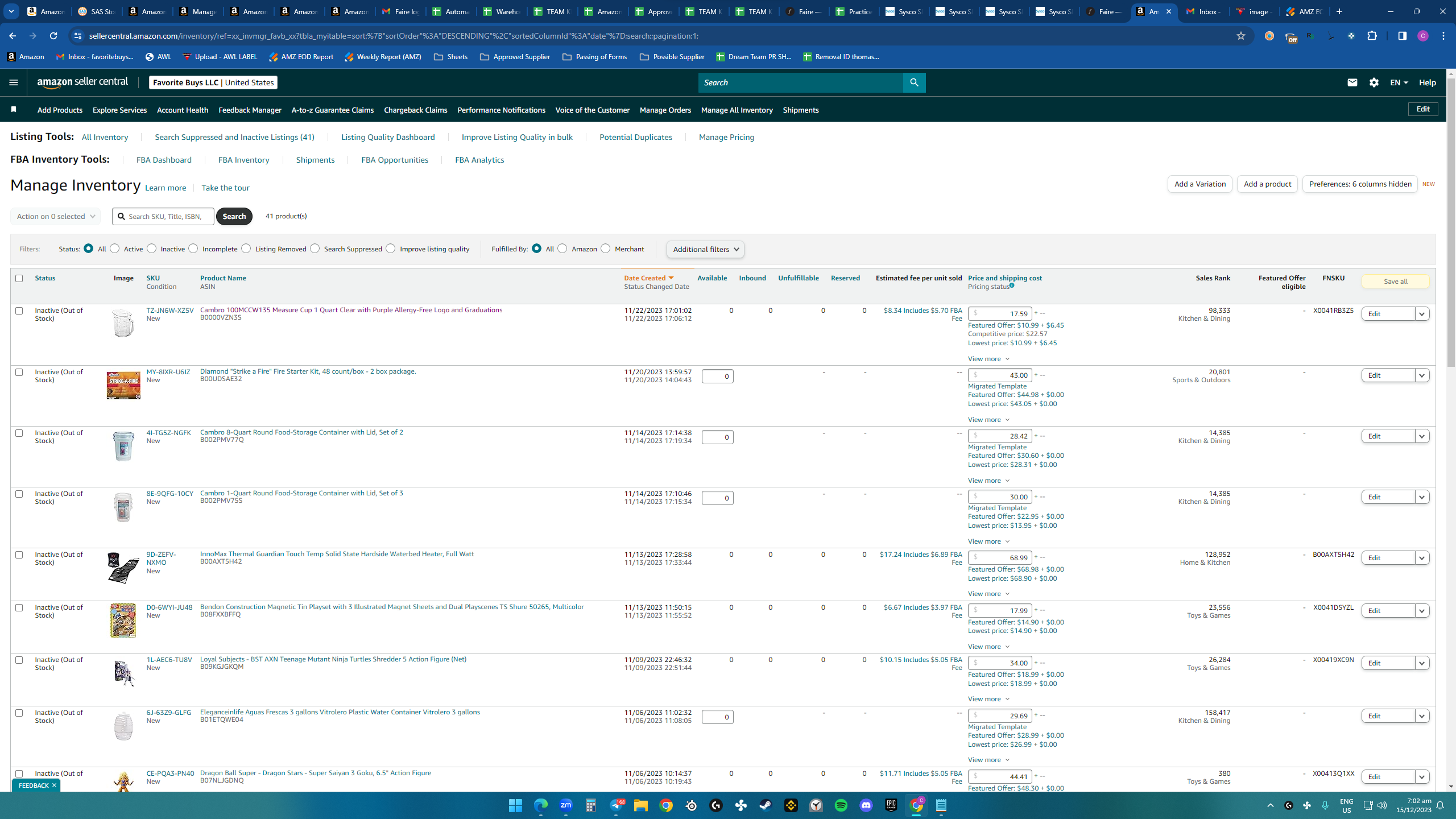The height and width of the screenshot is (819, 1456).
Task: Click the Diamond Strike a Fire product thumbnail
Action: [123, 385]
